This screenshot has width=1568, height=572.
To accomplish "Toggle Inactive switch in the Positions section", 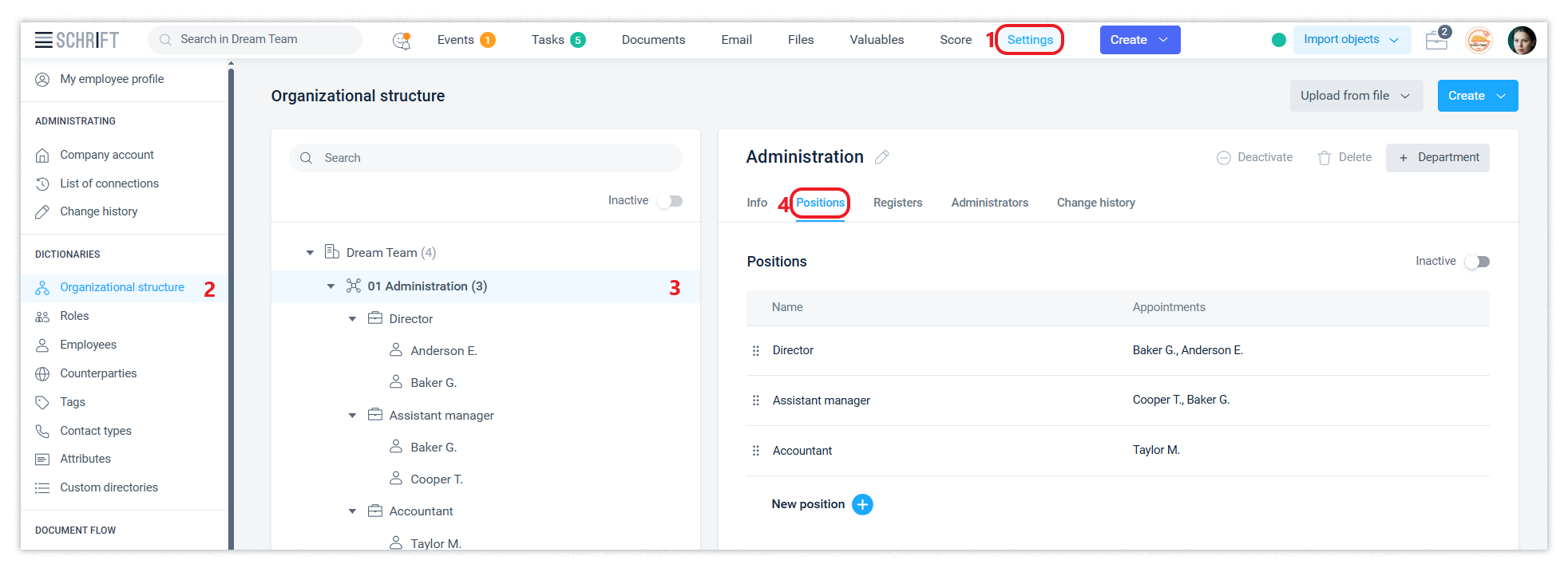I will pos(1477,262).
